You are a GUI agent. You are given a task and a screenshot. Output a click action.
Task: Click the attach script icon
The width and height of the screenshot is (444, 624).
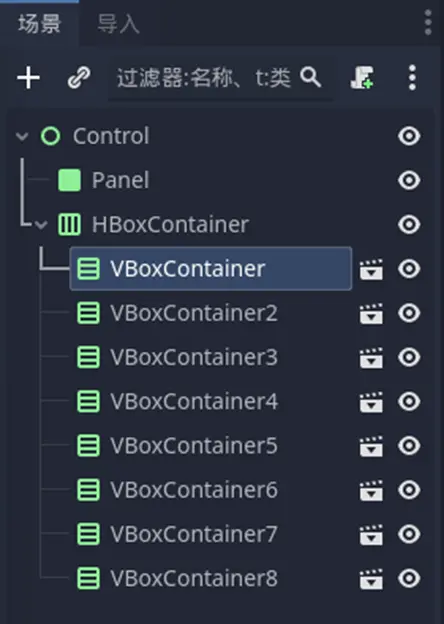coord(362,77)
